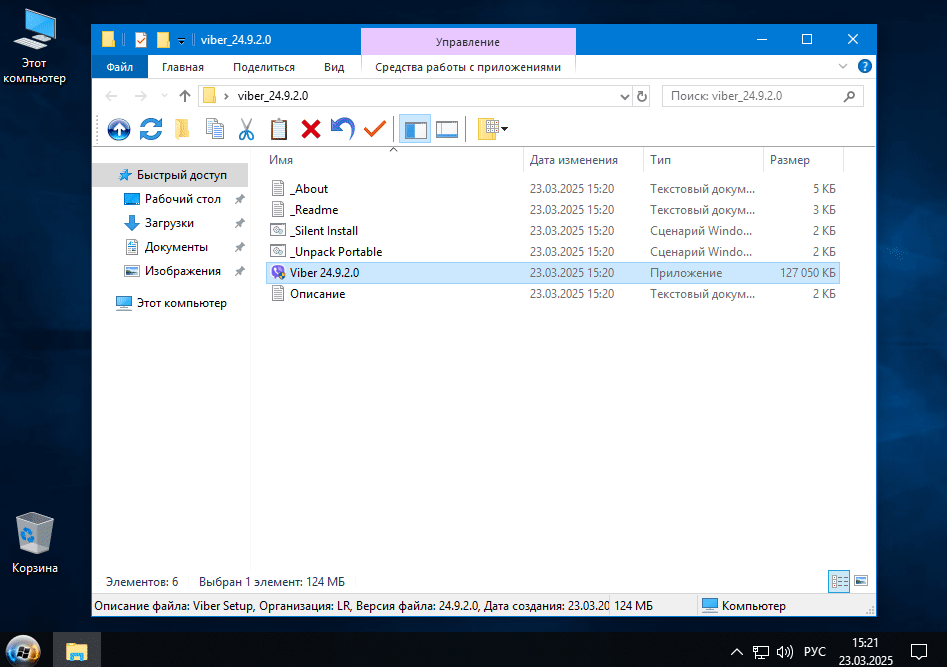Image resolution: width=947 pixels, height=667 pixels.
Task: Expand the address bar history dropdown
Action: coord(625,96)
